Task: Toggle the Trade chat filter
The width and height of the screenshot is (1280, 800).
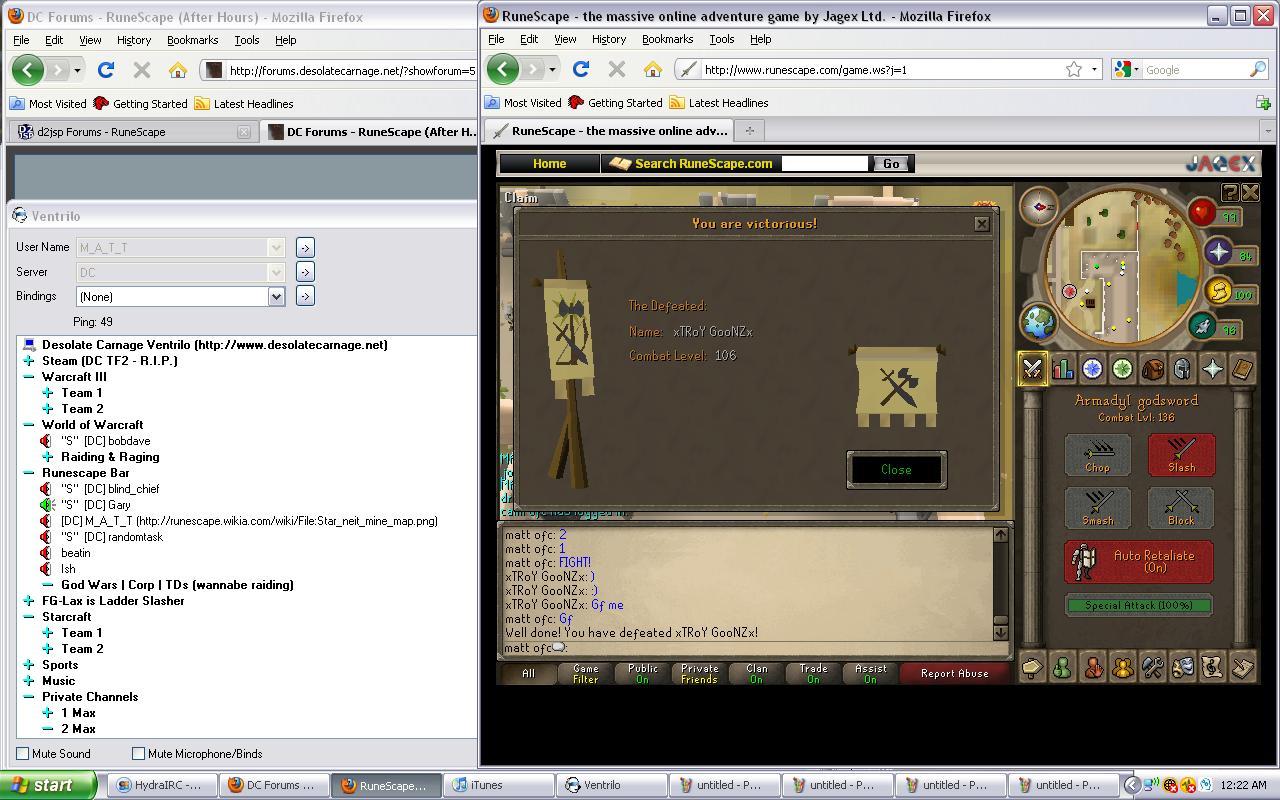Action: tap(814, 673)
